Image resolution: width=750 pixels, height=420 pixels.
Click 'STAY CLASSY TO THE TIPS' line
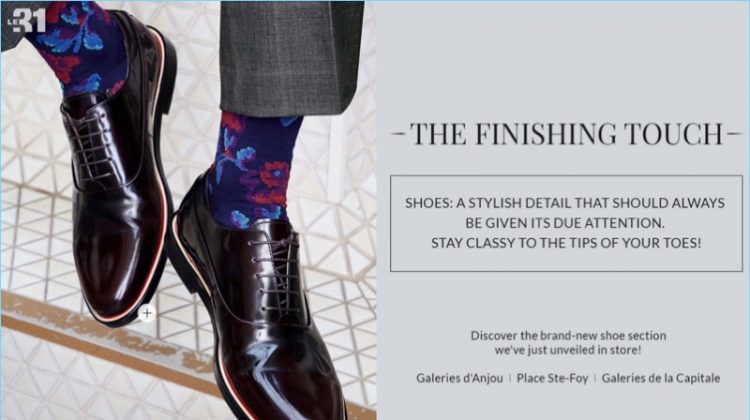[566, 243]
